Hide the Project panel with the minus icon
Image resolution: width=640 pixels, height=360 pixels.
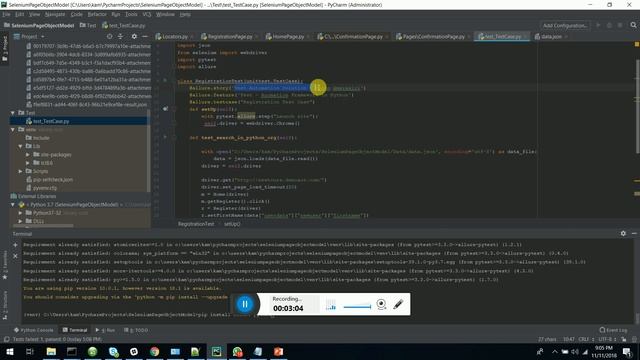point(144,36)
